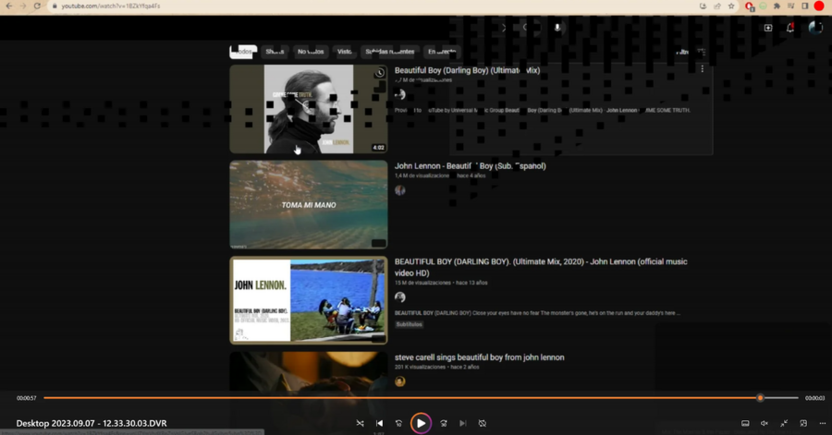The image size is (832, 435).
Task: Select the Subidas recientes filter chip
Action: pos(389,51)
